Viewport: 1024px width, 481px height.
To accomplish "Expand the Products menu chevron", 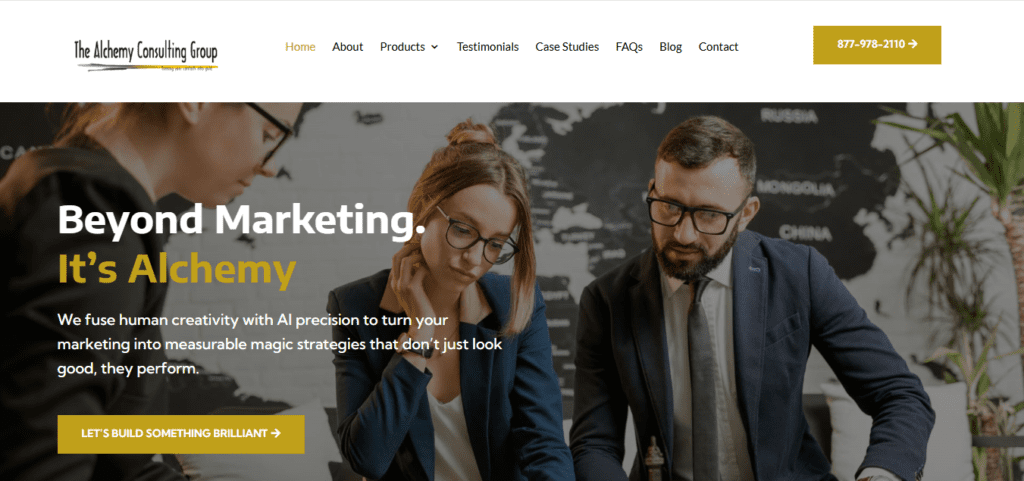I will click(434, 47).
